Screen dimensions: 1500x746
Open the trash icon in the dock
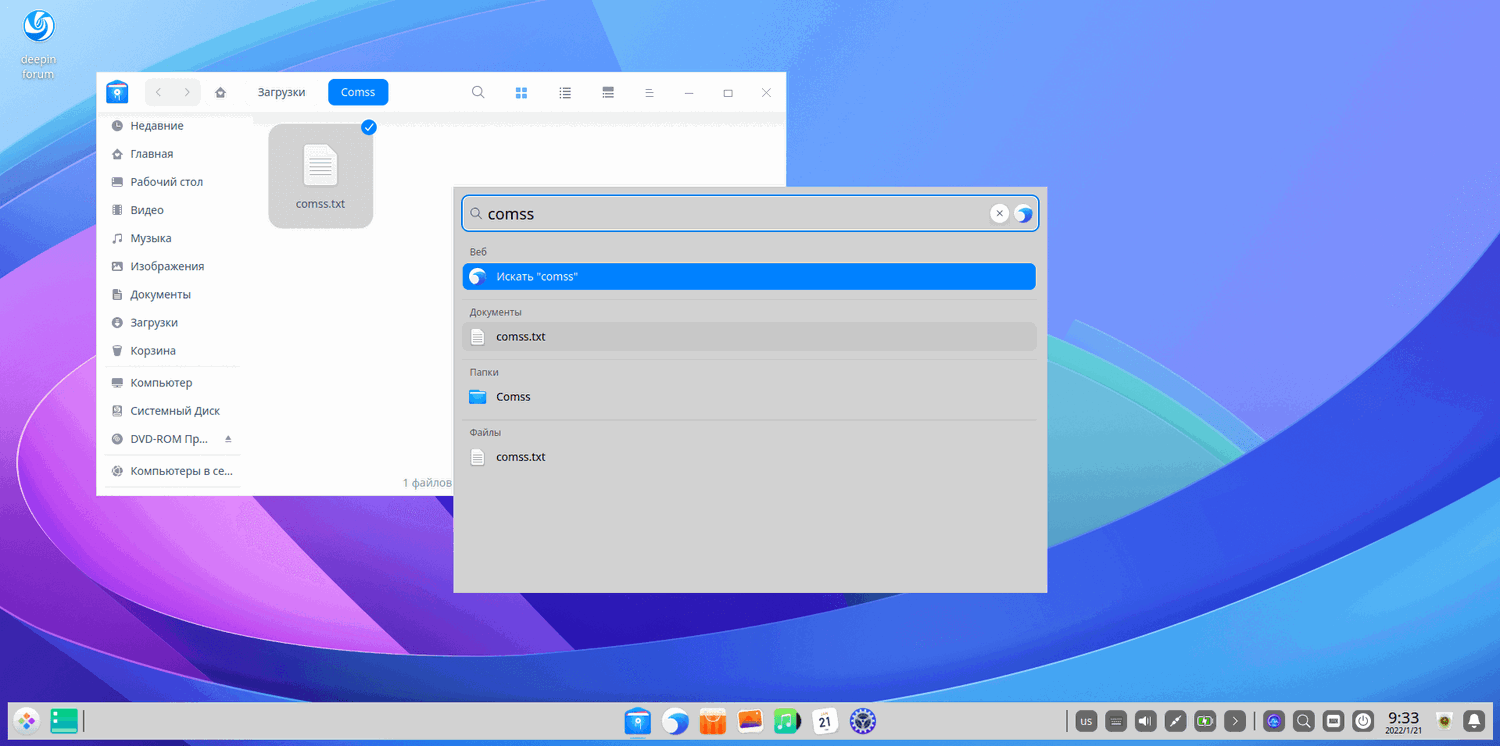[1444, 720]
